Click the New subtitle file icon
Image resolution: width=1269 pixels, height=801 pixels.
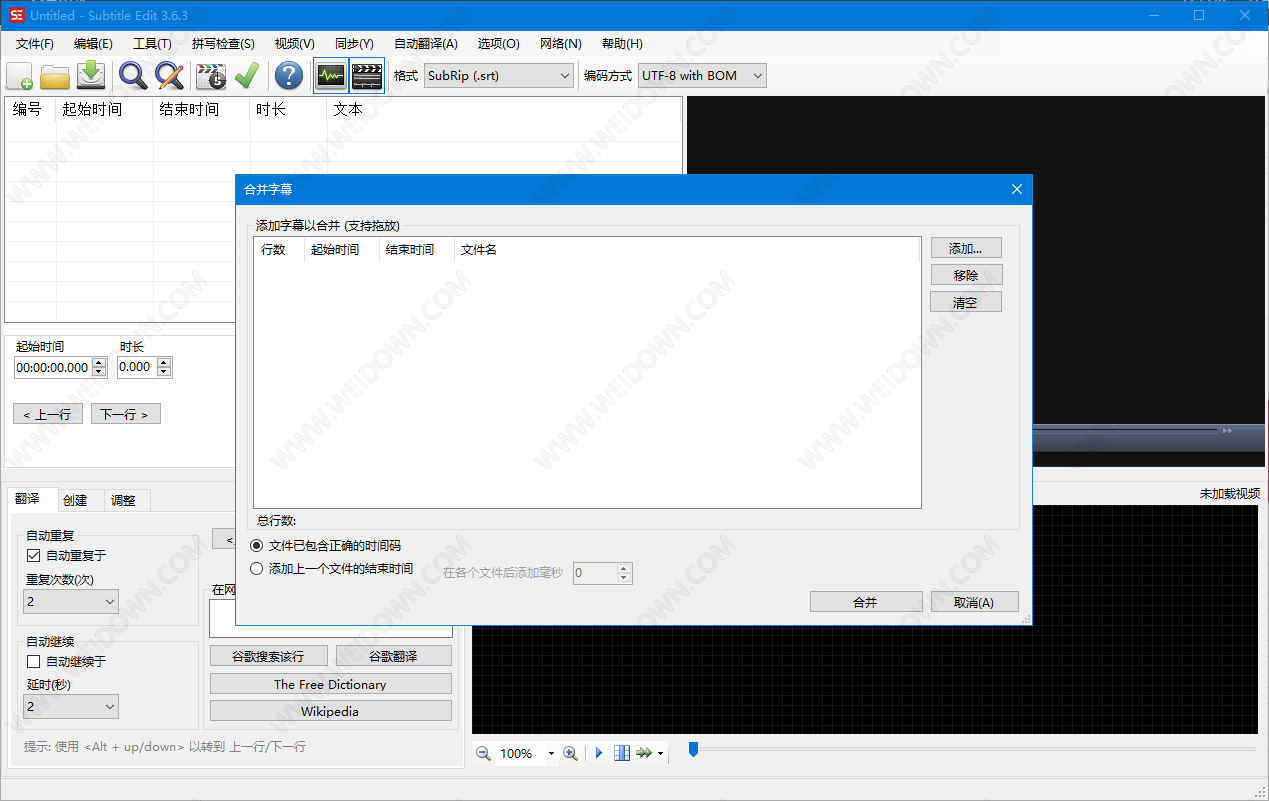tap(20, 76)
